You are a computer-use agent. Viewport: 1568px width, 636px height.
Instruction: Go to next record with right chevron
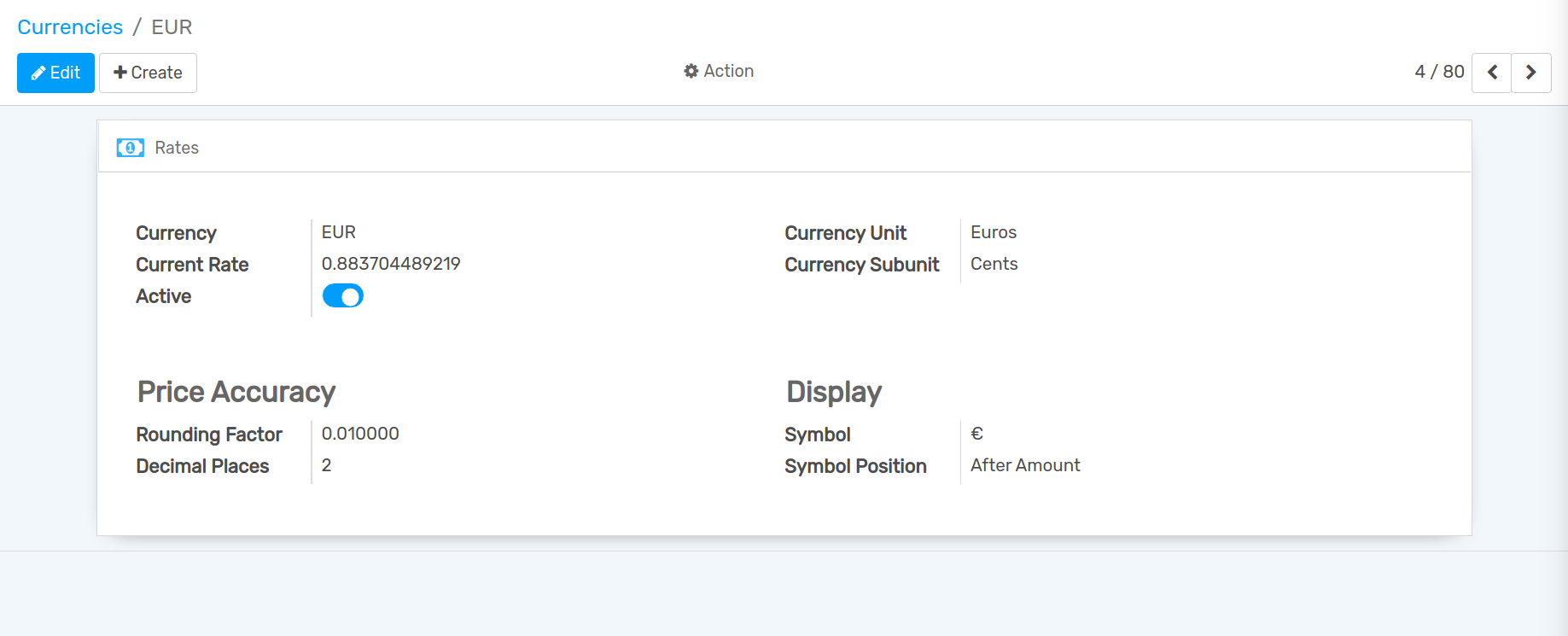[1530, 73]
